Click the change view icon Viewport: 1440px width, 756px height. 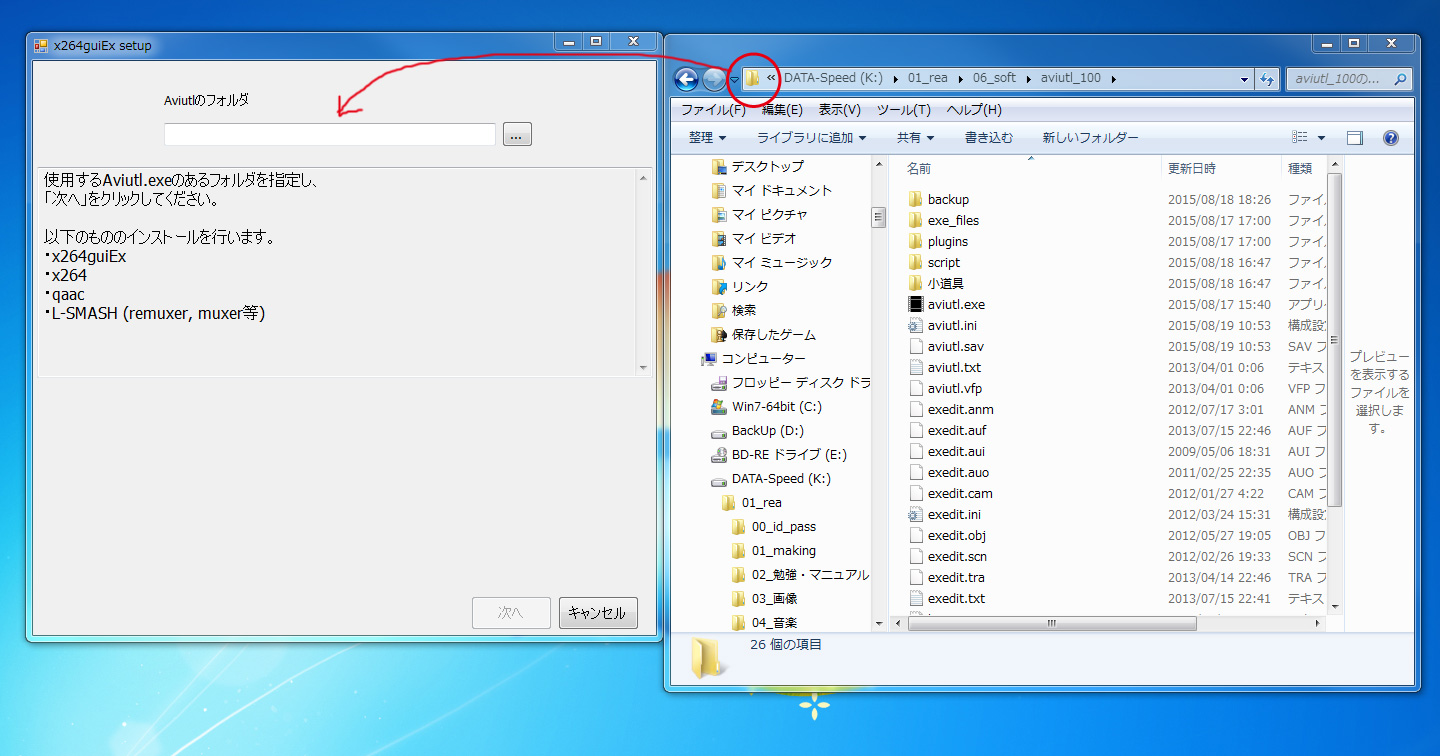click(x=1300, y=138)
